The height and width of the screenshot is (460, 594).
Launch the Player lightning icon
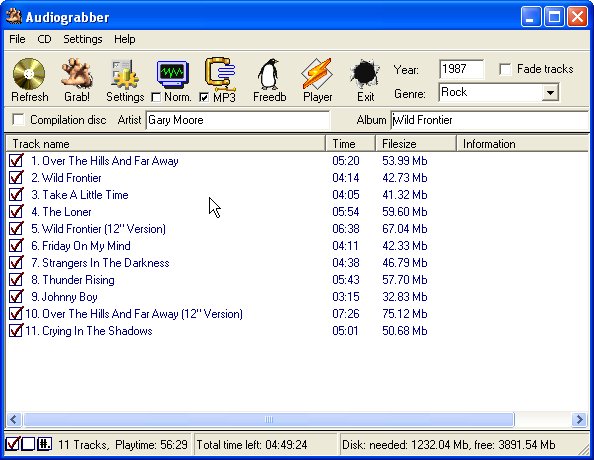coord(317,74)
